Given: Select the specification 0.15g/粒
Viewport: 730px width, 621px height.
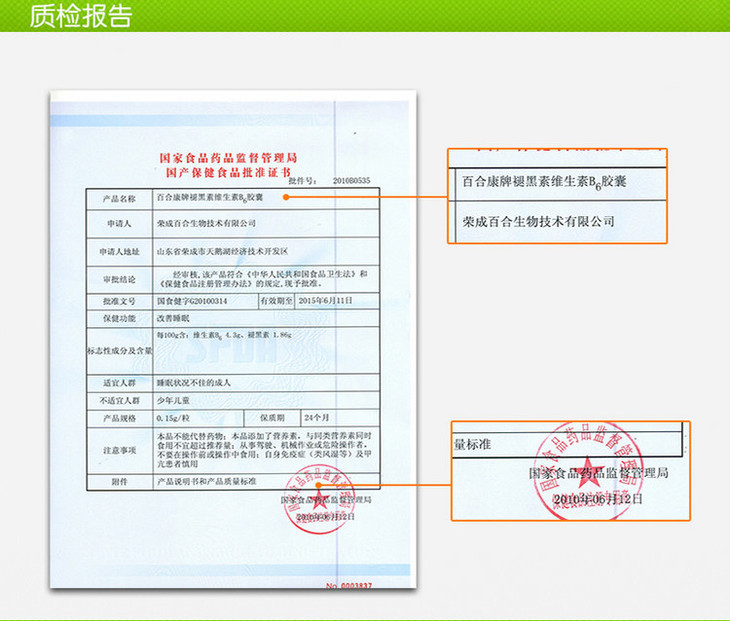Looking at the screenshot, I should pyautogui.click(x=173, y=418).
